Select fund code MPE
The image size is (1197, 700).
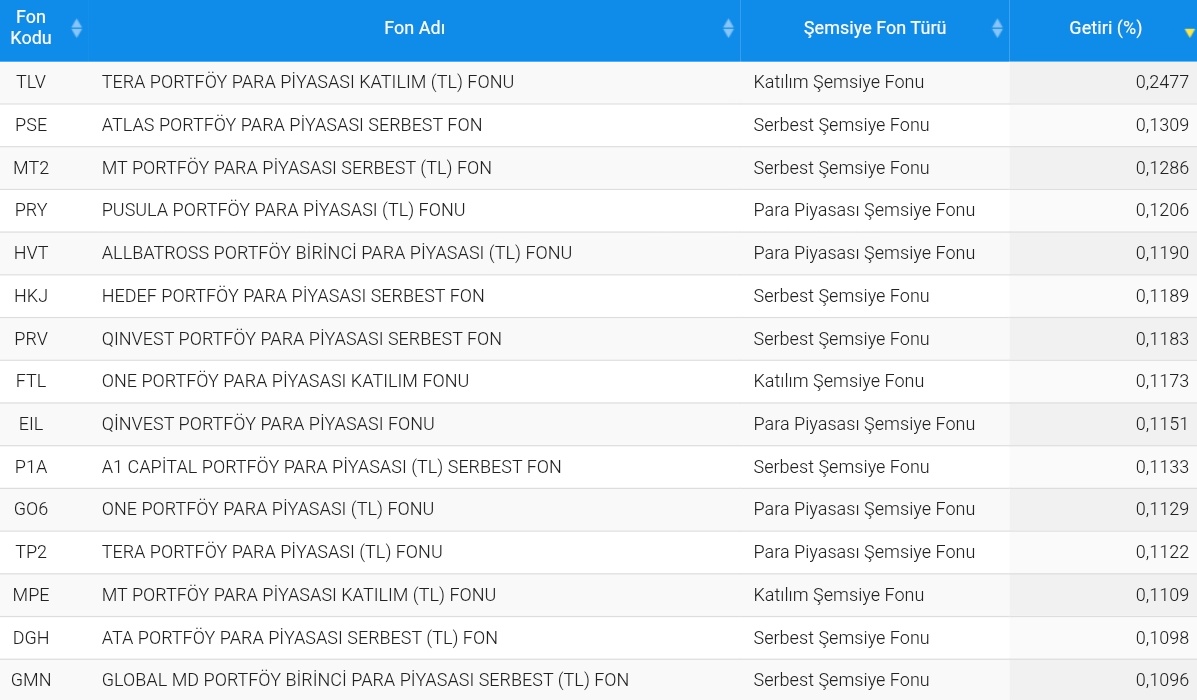[x=31, y=595]
